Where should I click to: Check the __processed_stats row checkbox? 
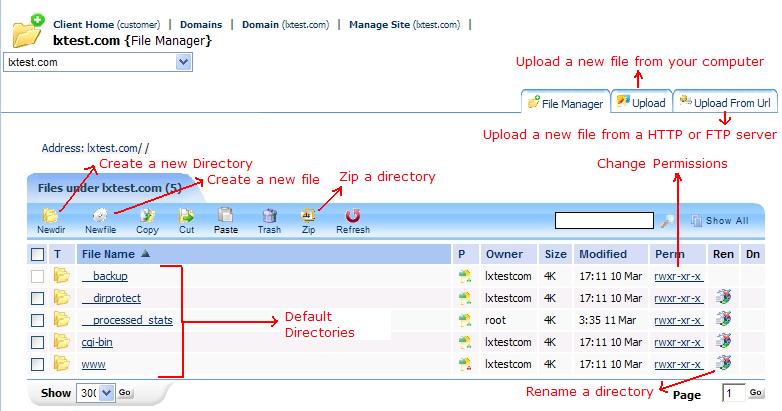tap(37, 320)
